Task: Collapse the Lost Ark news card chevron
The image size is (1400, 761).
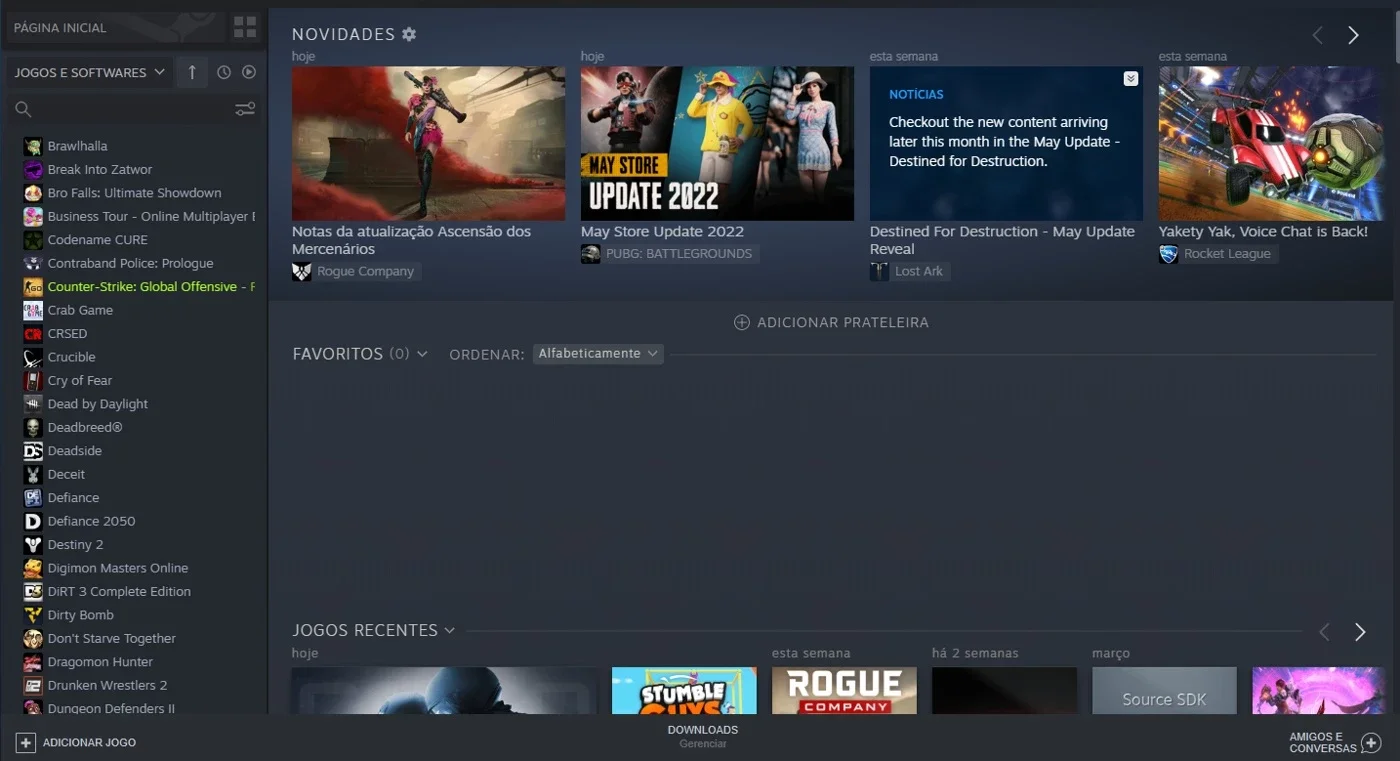Action: point(1130,79)
